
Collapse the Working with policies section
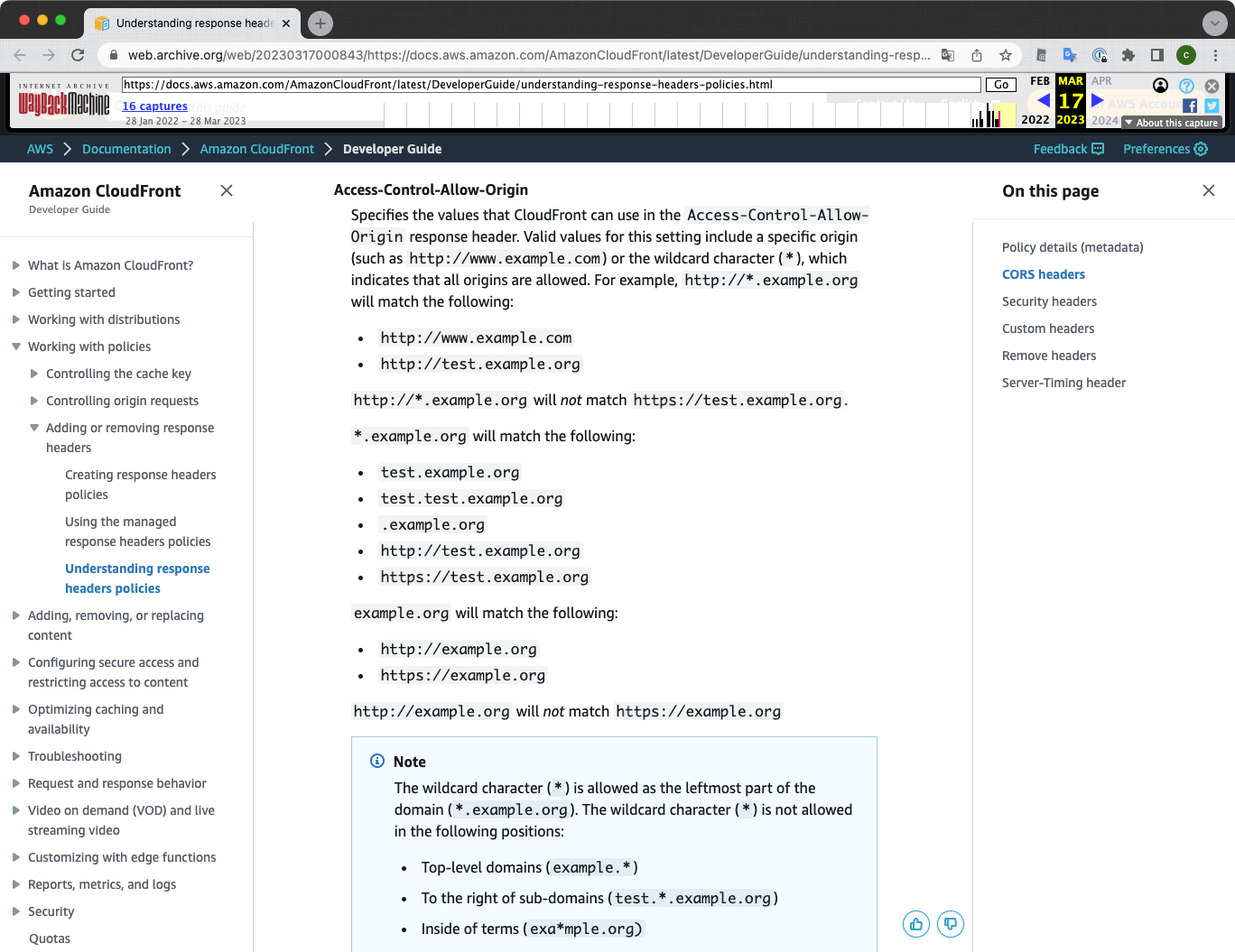pos(15,347)
